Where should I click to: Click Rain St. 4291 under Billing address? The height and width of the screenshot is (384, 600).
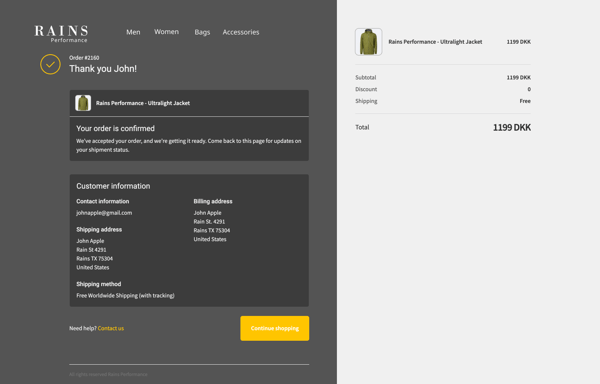pyautogui.click(x=209, y=221)
